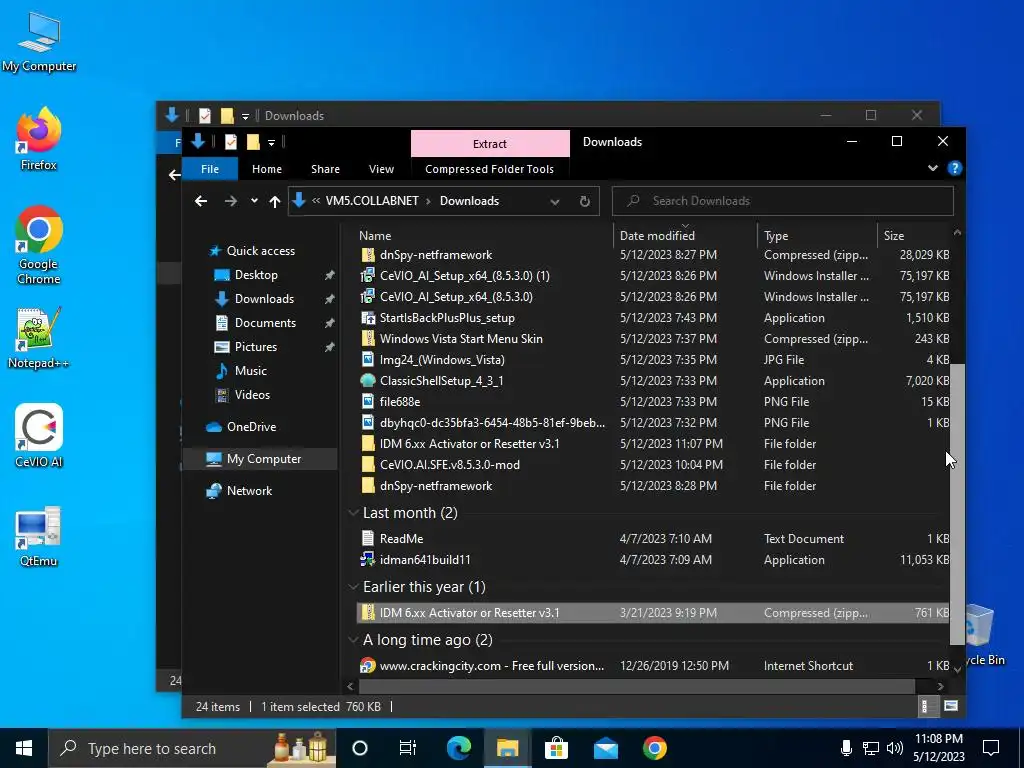Open Task View on the taskbar
The height and width of the screenshot is (768, 1024).
click(x=408, y=748)
